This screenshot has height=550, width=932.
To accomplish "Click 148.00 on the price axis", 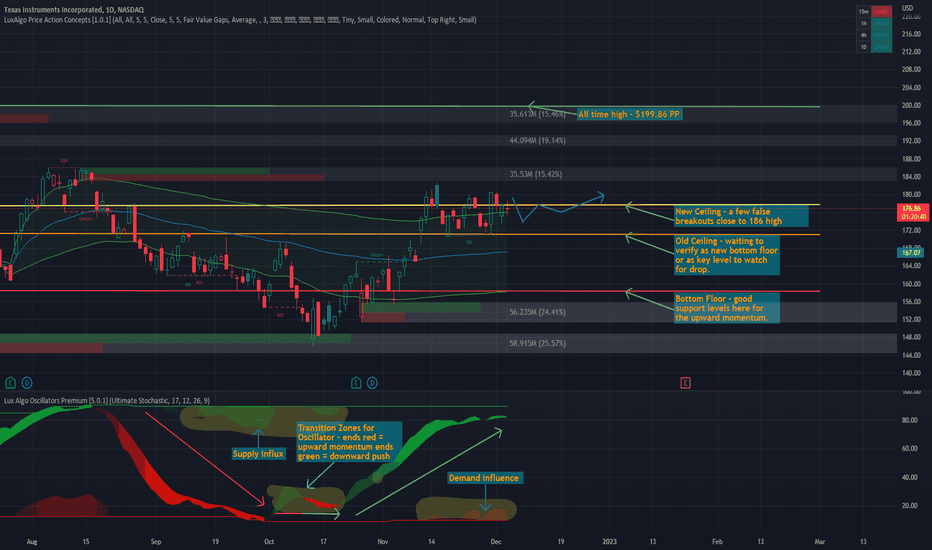I will [x=911, y=337].
